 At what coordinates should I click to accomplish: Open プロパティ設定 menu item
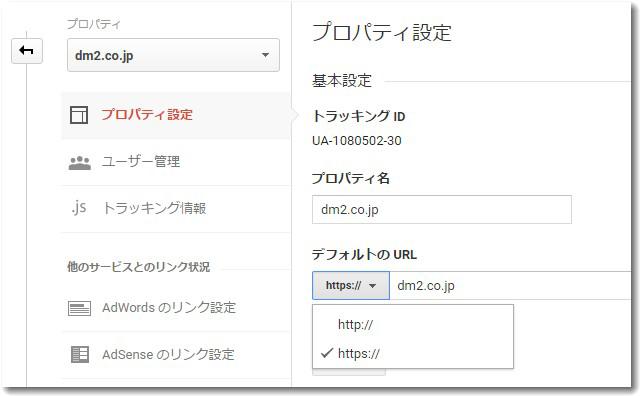176,115
